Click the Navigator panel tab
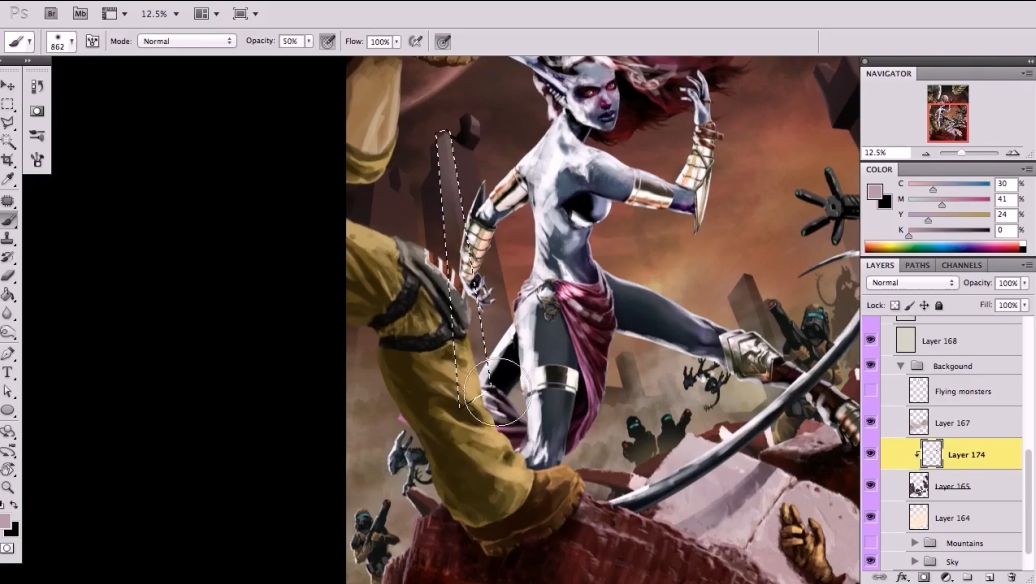The image size is (1036, 584). click(x=889, y=73)
